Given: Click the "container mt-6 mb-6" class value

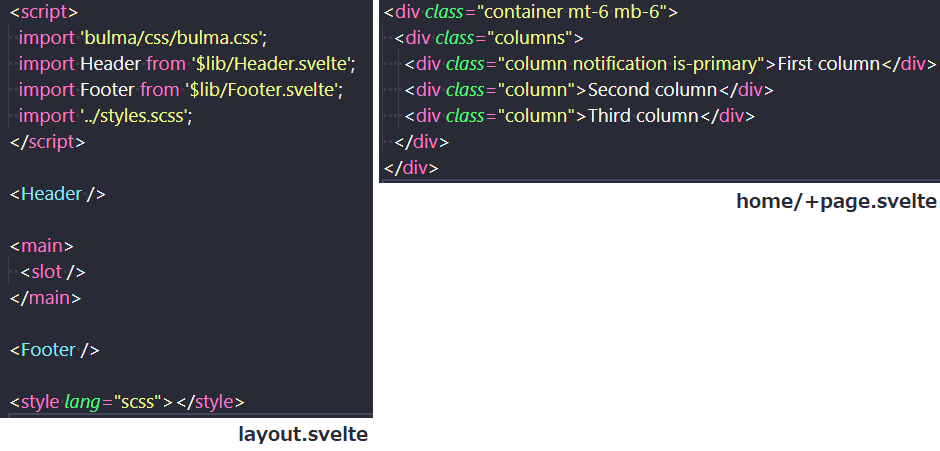Looking at the screenshot, I should pos(572,12).
